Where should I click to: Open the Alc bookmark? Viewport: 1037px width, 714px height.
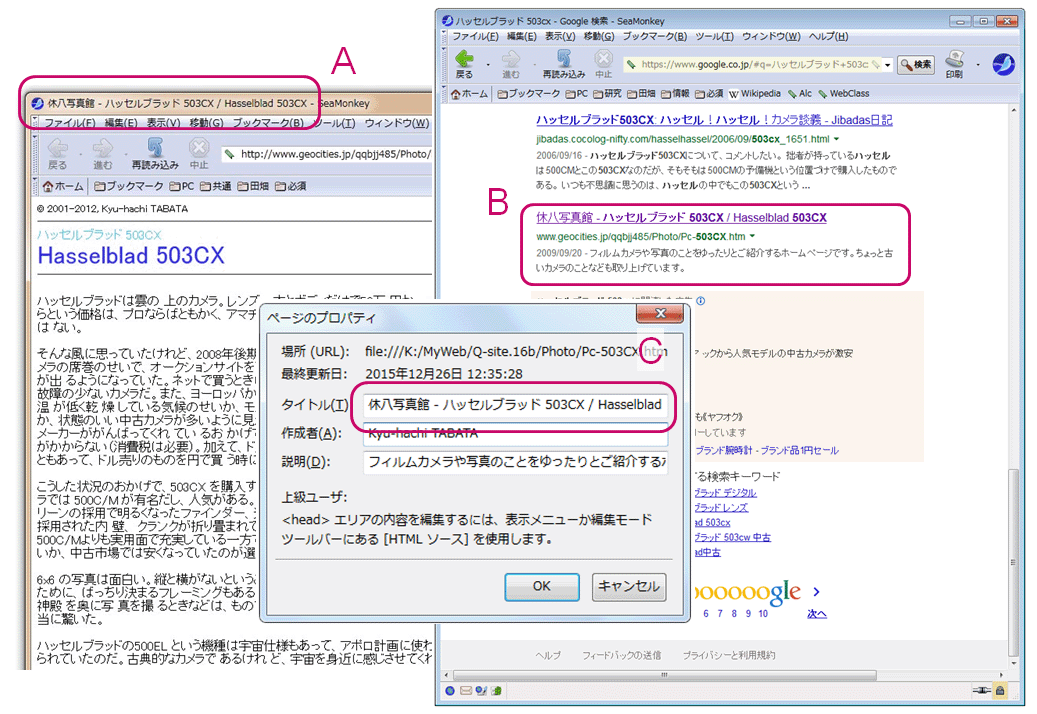click(799, 94)
